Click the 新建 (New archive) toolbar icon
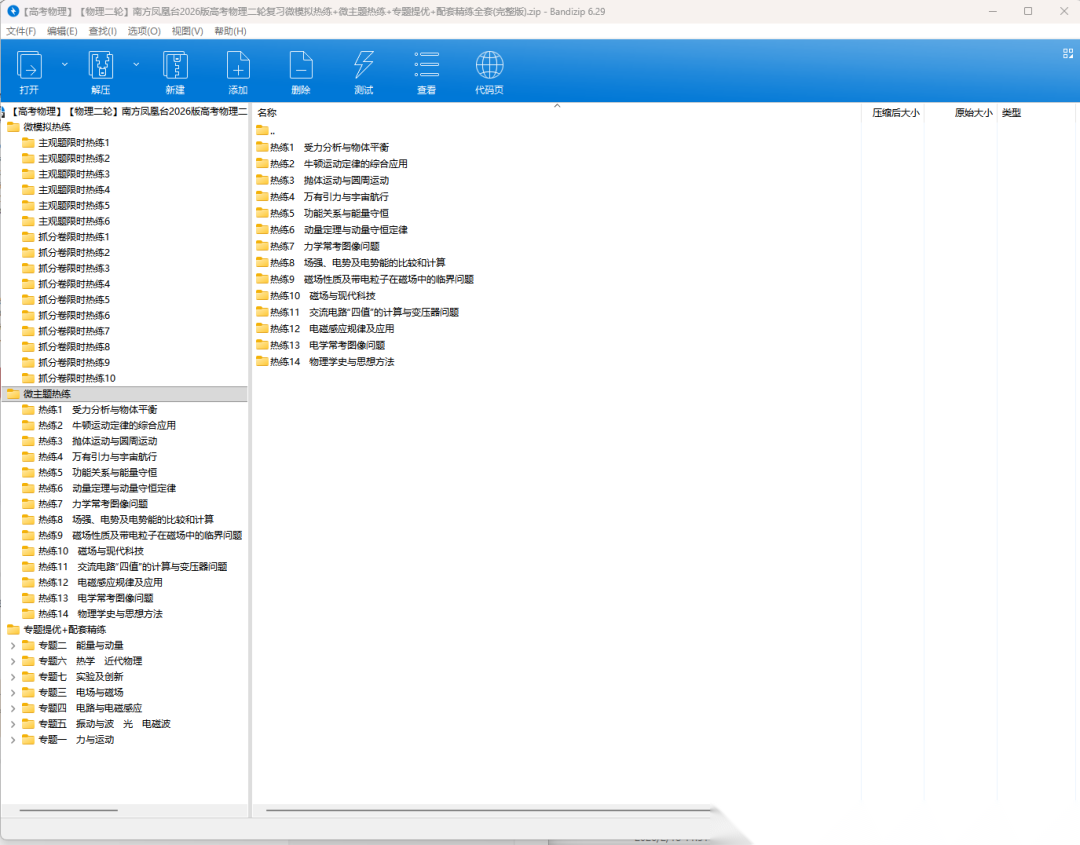This screenshot has height=845, width=1080. click(x=175, y=67)
